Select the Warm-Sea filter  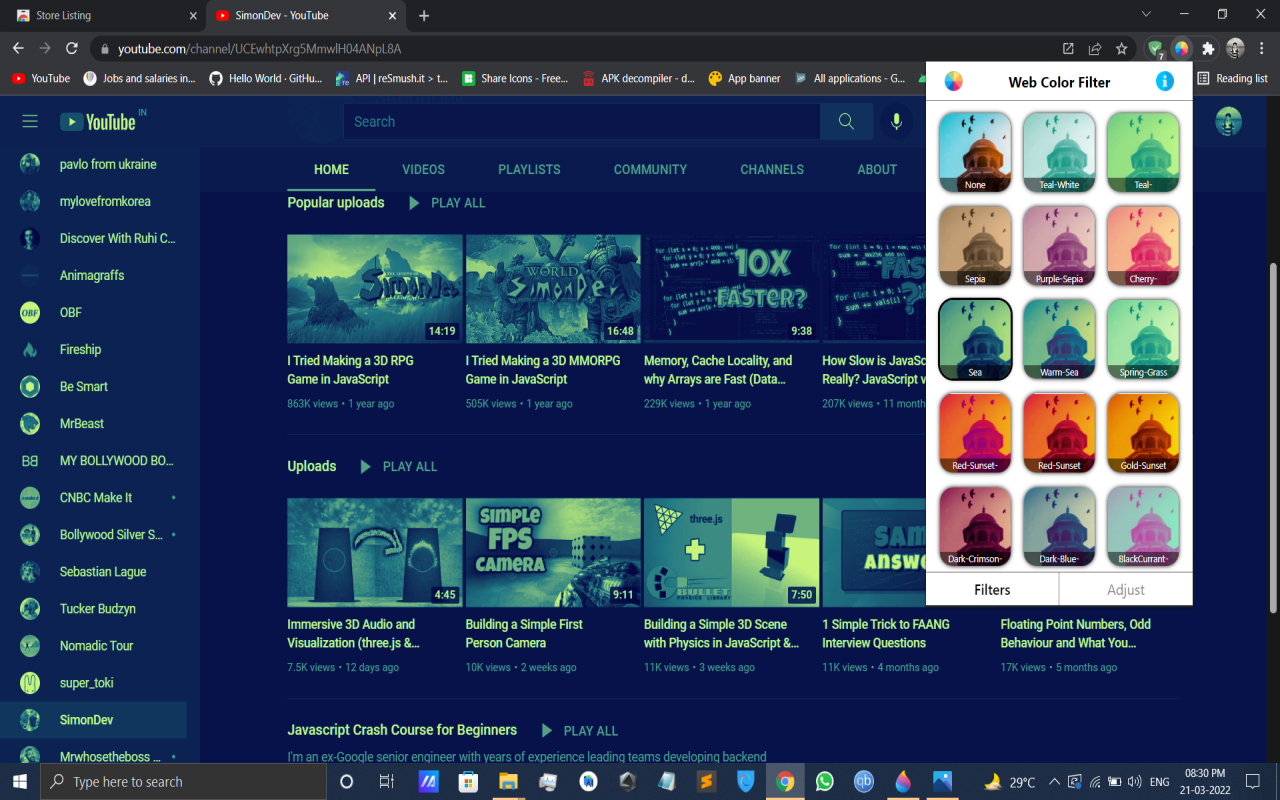click(1059, 339)
